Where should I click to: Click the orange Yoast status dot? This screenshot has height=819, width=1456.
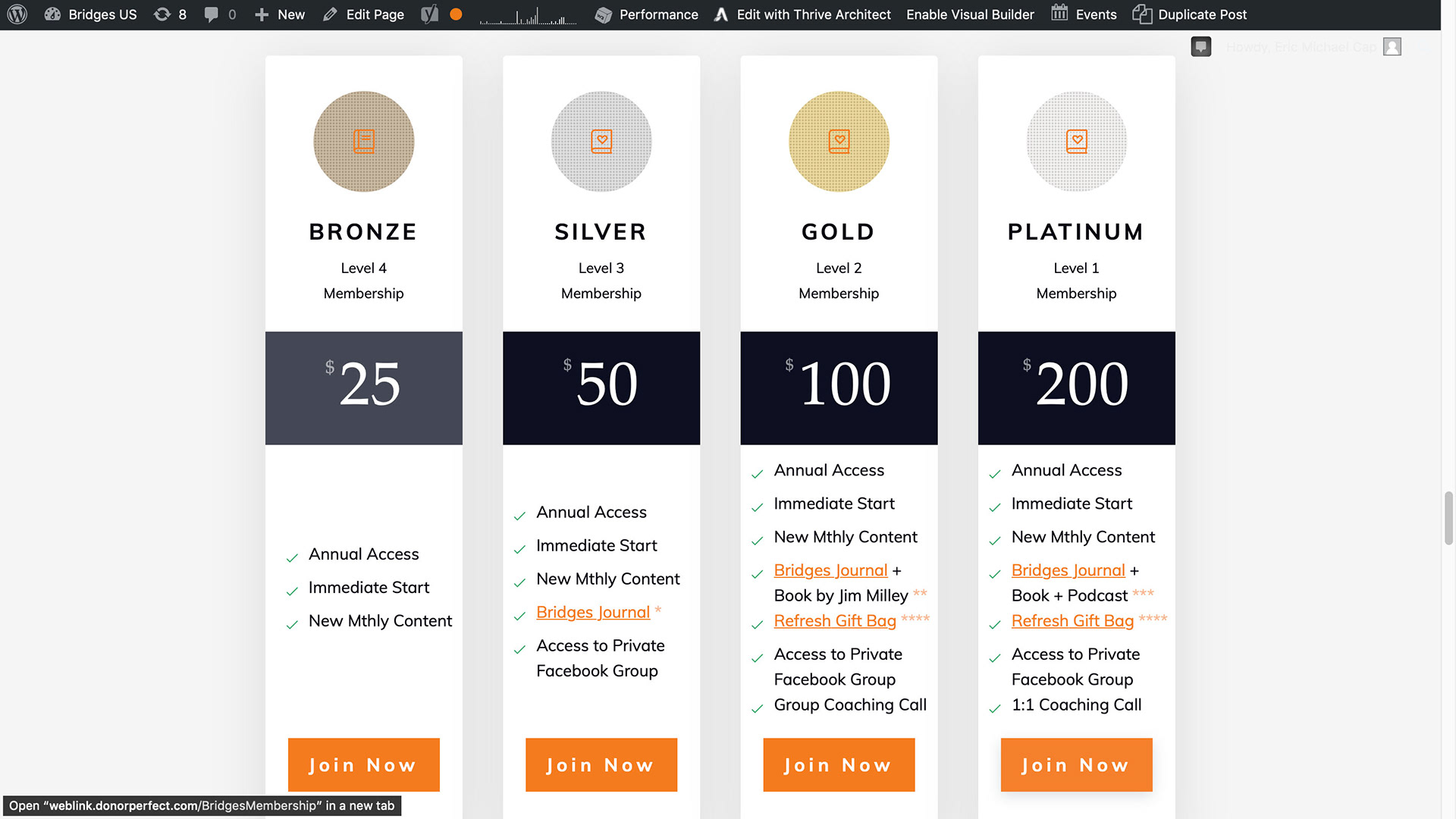coord(456,14)
